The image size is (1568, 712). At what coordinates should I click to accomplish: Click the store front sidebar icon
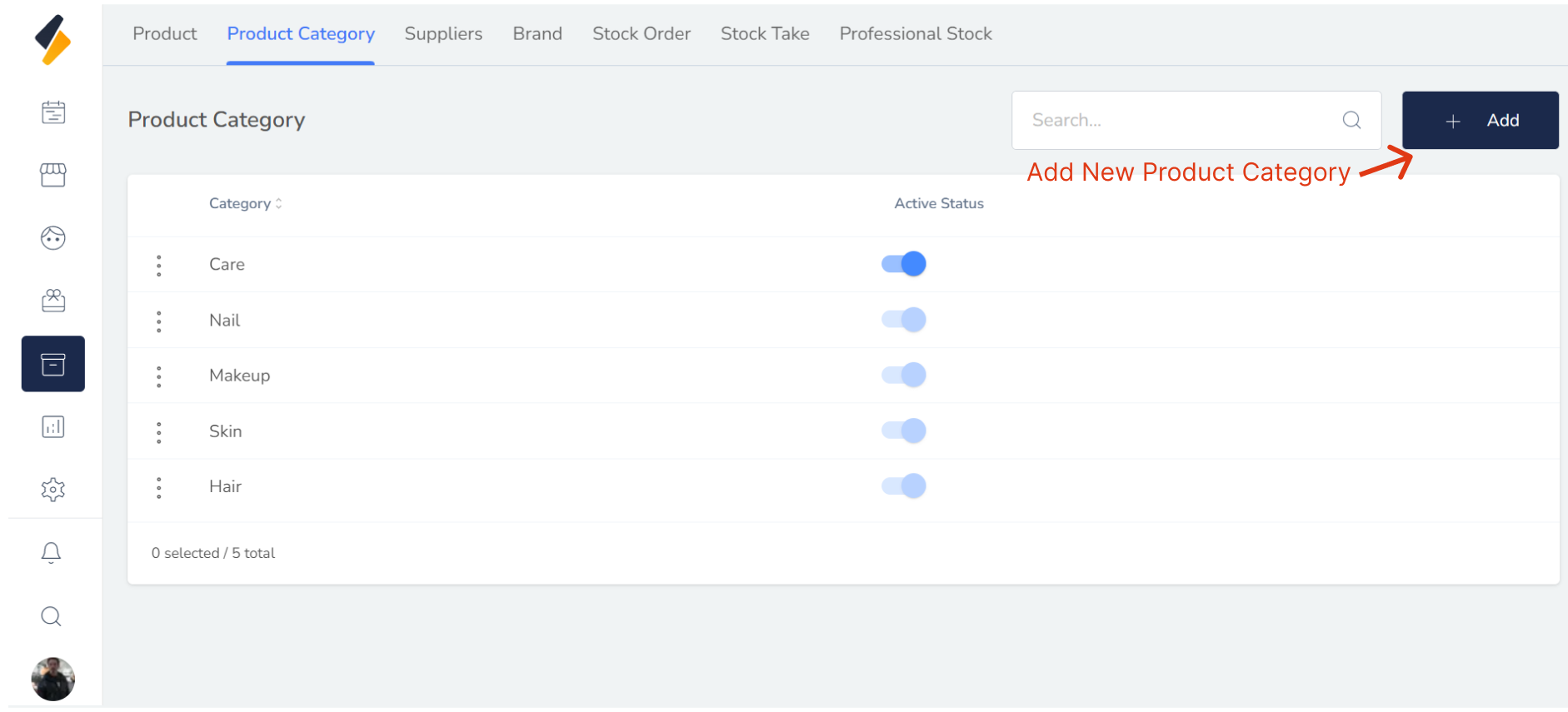point(53,175)
